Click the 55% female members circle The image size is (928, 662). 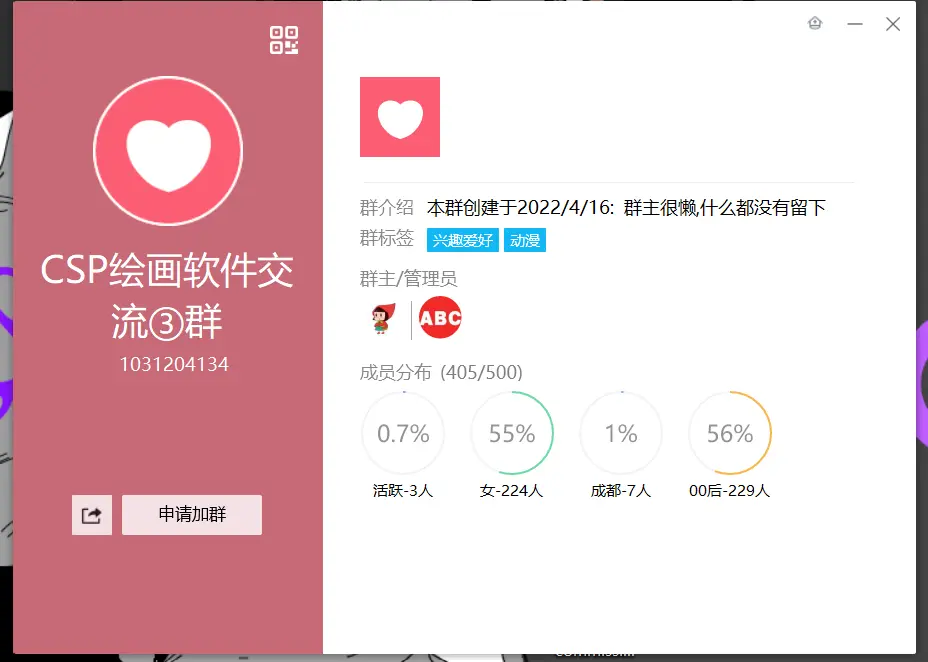click(x=512, y=433)
